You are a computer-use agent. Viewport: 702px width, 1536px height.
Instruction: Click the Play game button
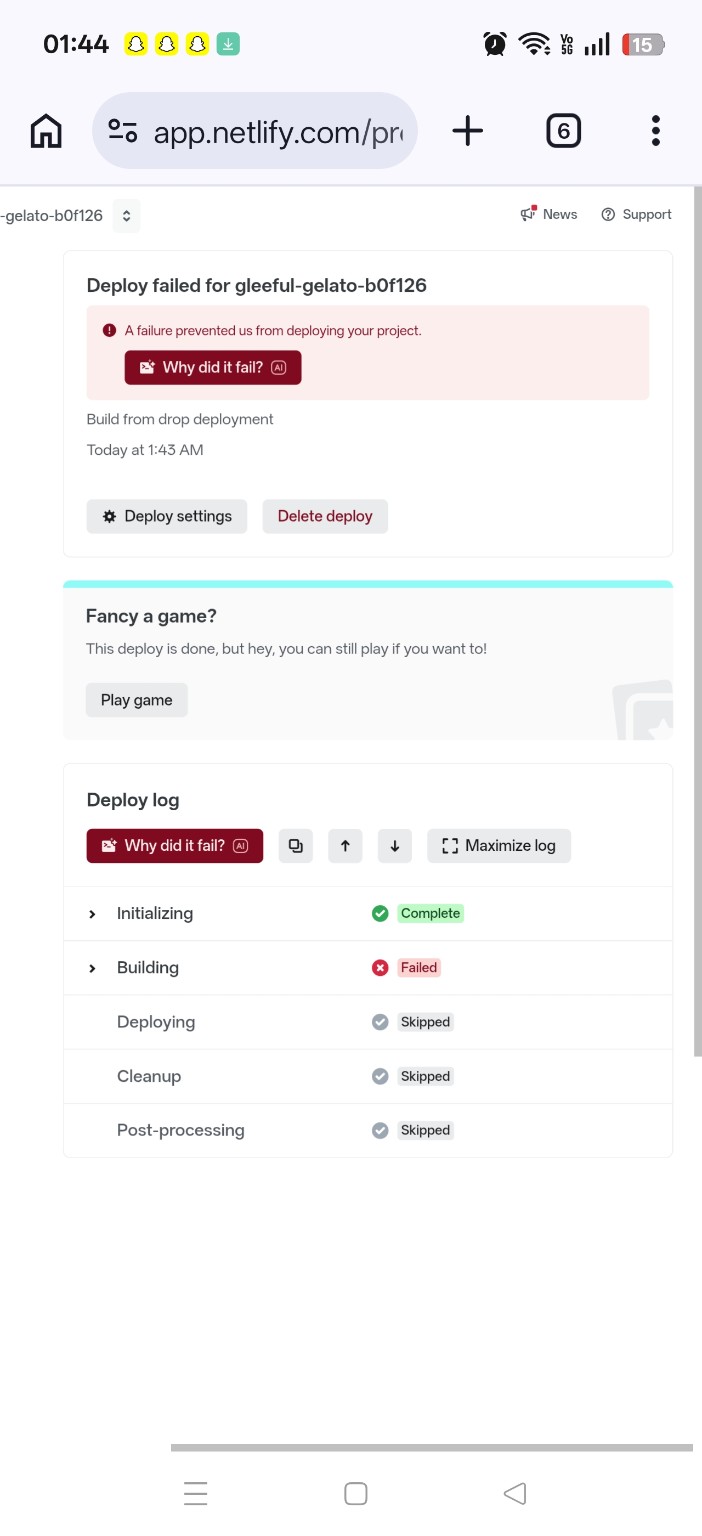pyautogui.click(x=137, y=700)
